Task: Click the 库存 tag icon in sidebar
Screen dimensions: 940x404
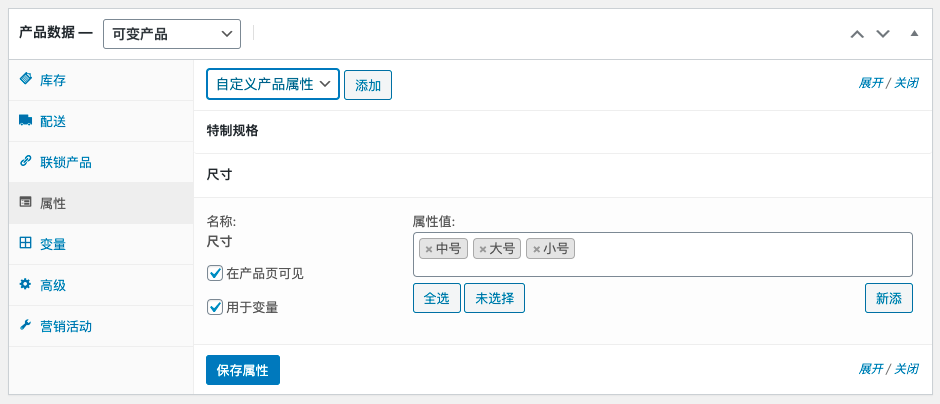Action: (25, 79)
